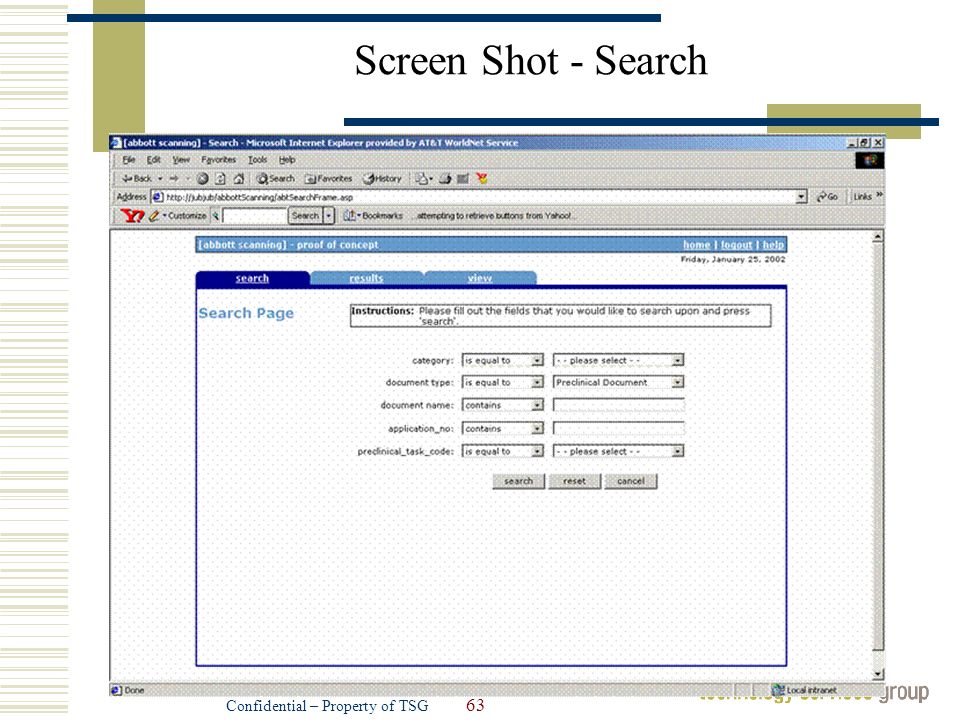Click the Stop loading icon
960x720 pixels.
coord(203,179)
